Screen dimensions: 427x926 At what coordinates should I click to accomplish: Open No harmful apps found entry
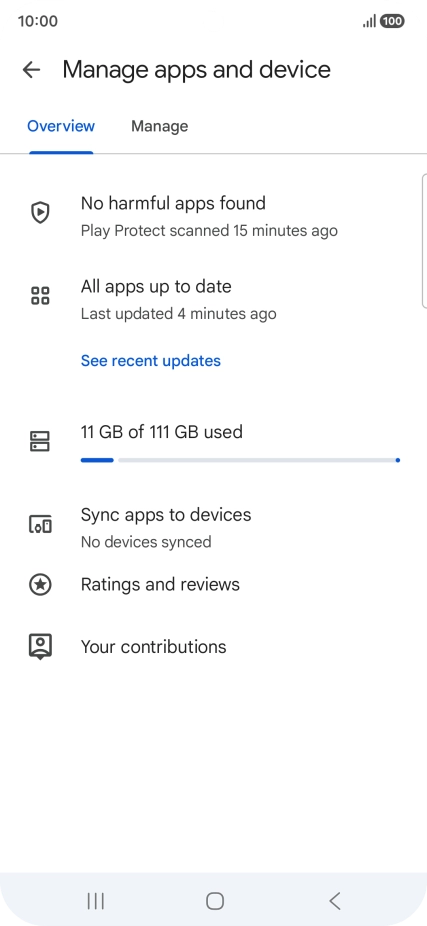[213, 216]
